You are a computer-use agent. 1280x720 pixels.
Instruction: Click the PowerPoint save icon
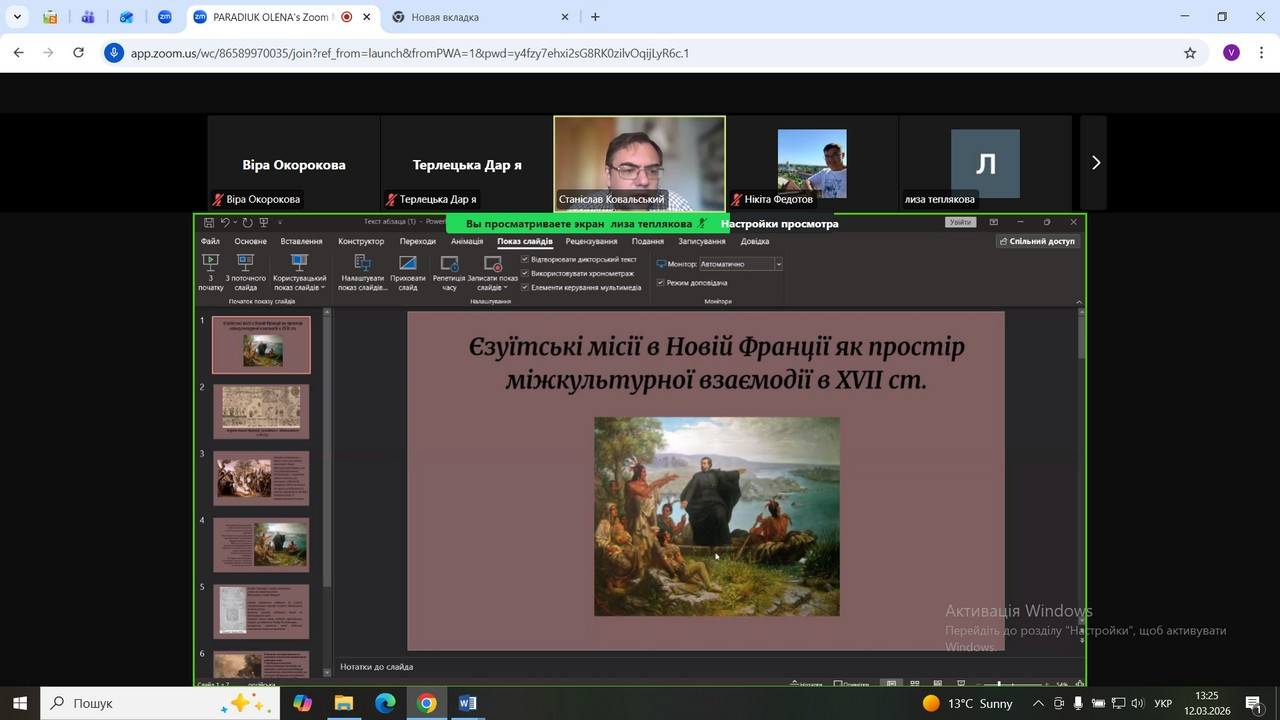(209, 222)
